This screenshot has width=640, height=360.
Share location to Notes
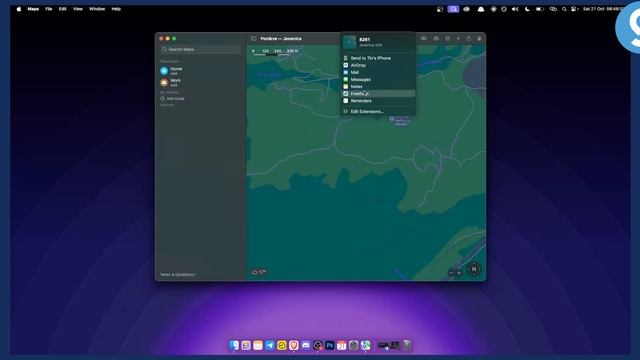pyautogui.click(x=378, y=87)
